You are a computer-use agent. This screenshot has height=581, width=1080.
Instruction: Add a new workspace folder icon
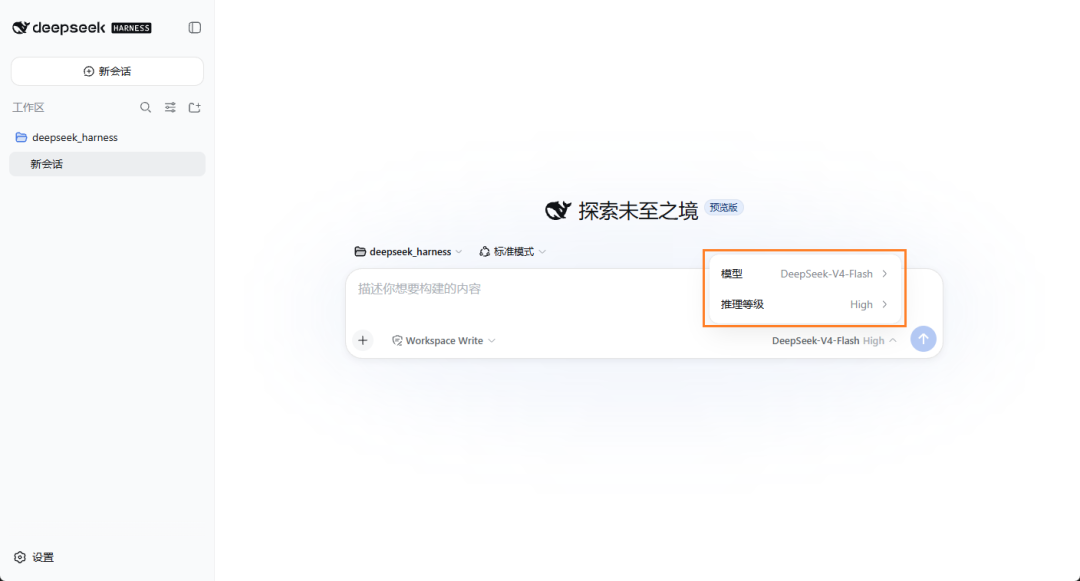coord(195,107)
